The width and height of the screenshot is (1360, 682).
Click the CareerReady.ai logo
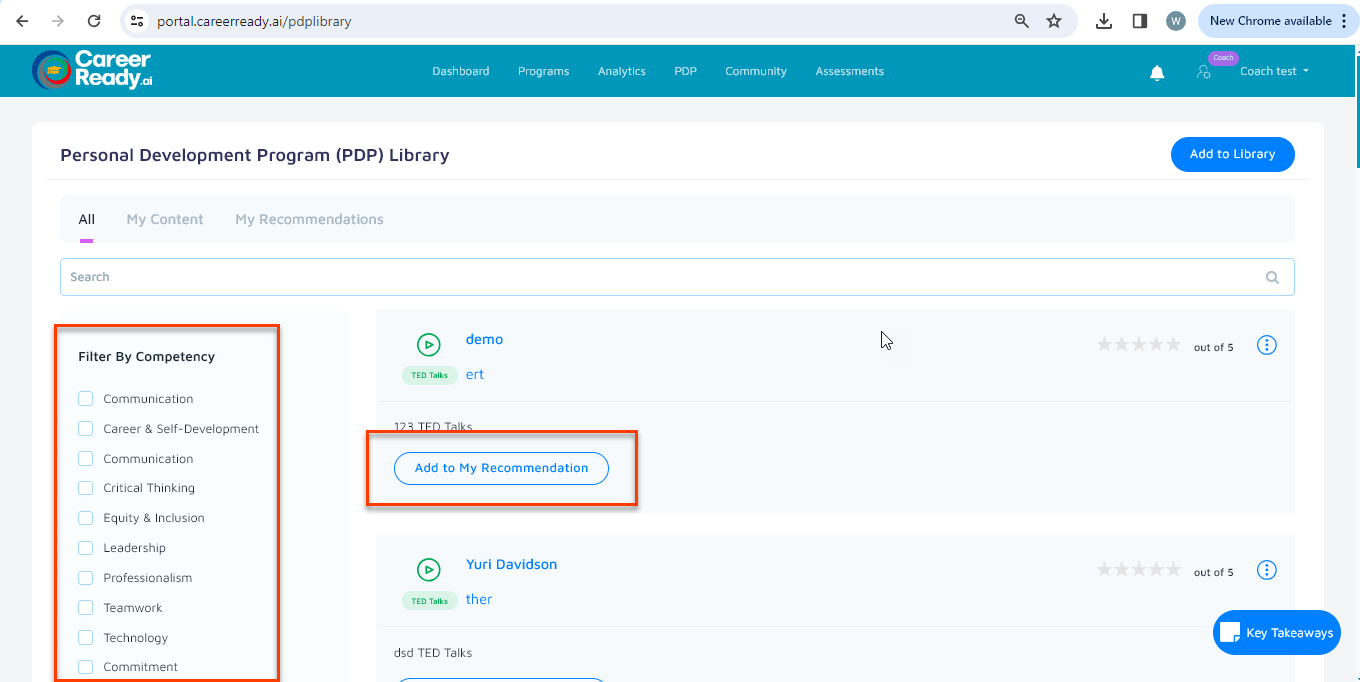coord(92,70)
